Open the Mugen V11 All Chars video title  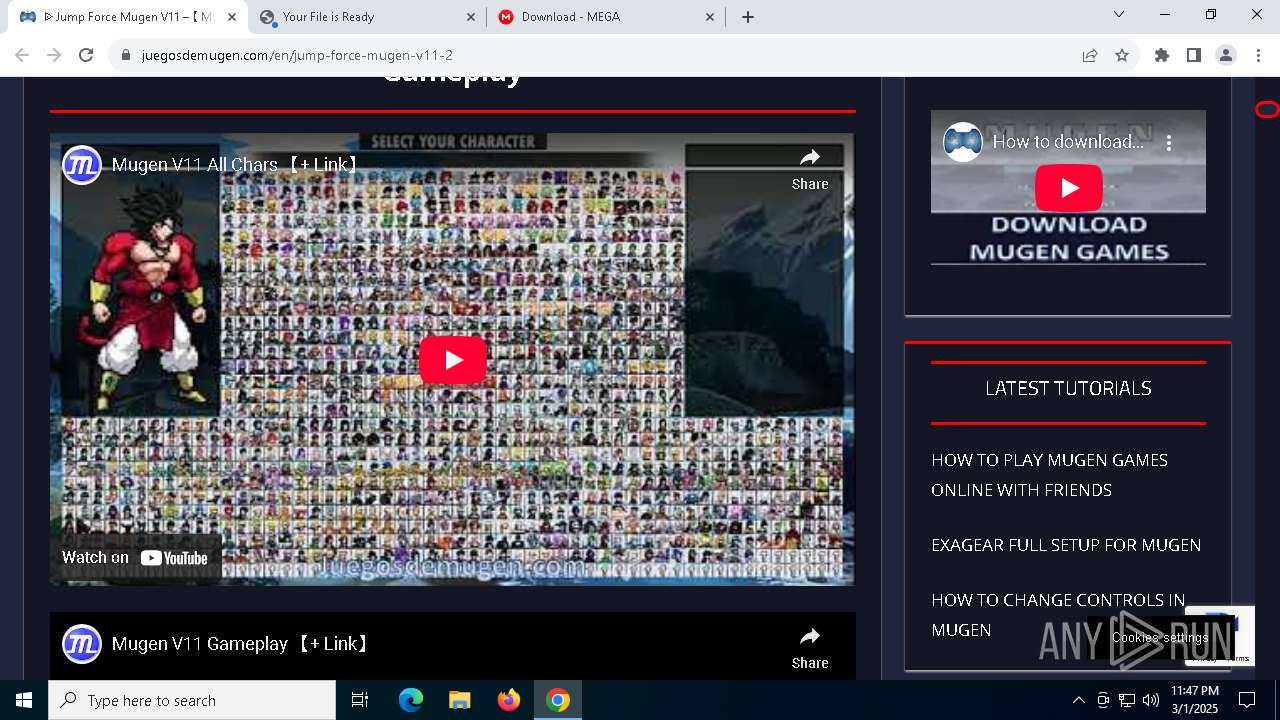(236, 165)
